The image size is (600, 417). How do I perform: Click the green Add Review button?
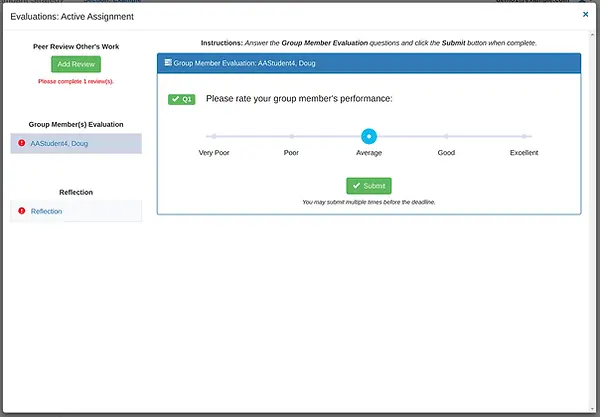point(76,64)
